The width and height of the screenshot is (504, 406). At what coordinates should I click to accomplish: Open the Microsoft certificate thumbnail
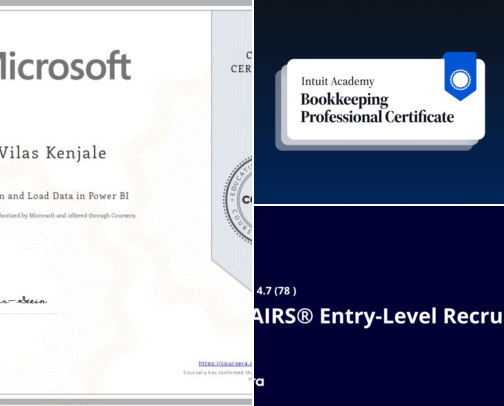click(x=126, y=203)
